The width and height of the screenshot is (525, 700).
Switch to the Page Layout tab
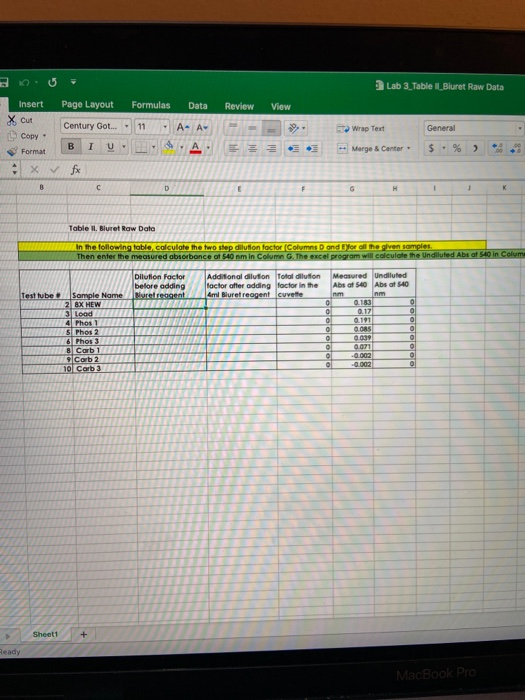(88, 104)
